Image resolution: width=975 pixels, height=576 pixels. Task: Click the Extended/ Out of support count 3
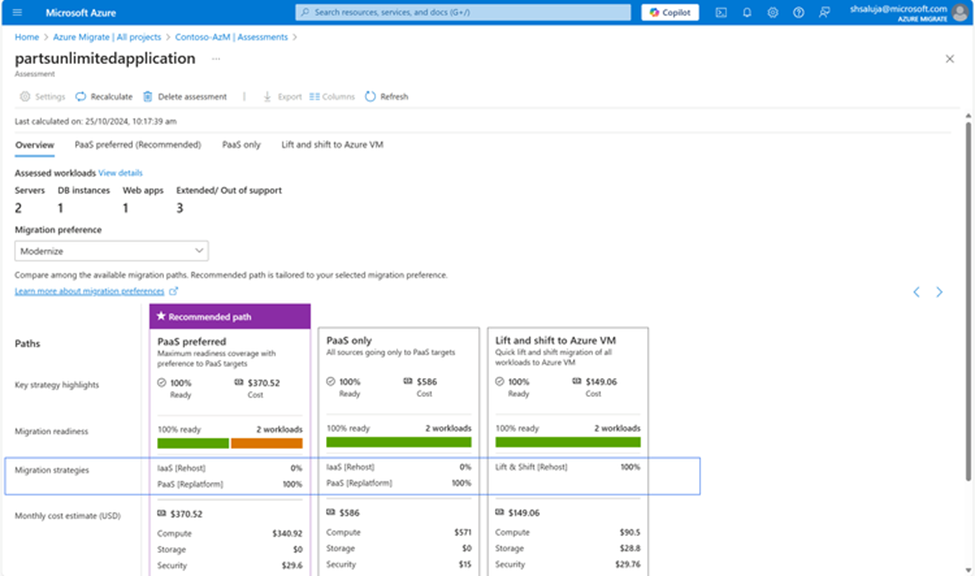tap(180, 208)
